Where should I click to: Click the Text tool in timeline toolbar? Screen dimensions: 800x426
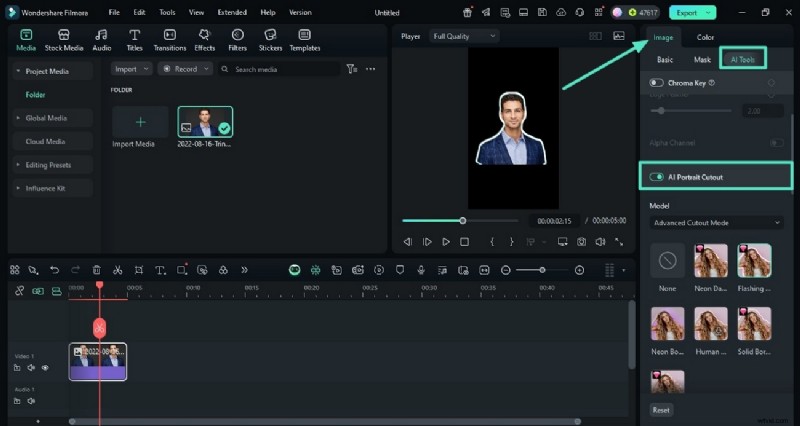pos(159,270)
